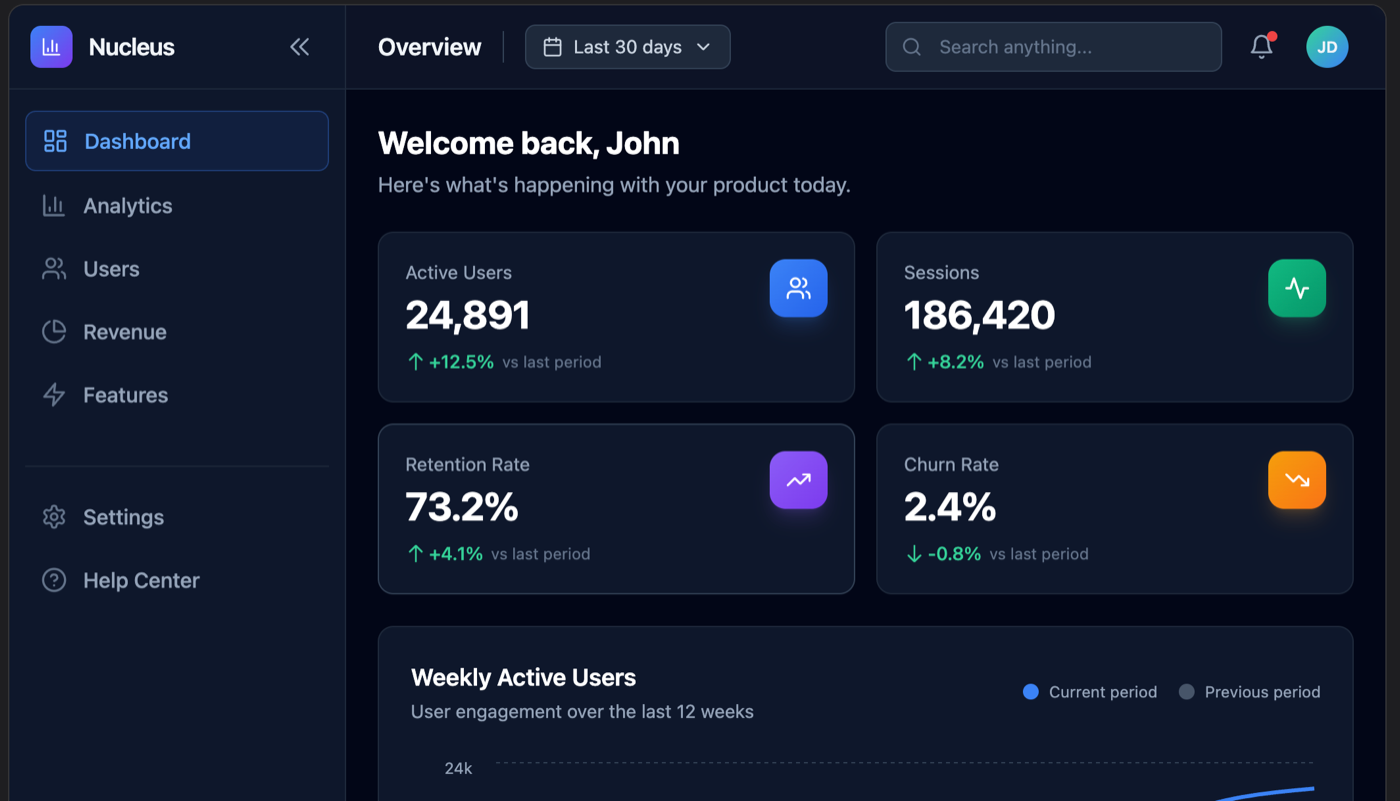
Task: Toggle Previous period legend item
Action: [x=1250, y=692]
